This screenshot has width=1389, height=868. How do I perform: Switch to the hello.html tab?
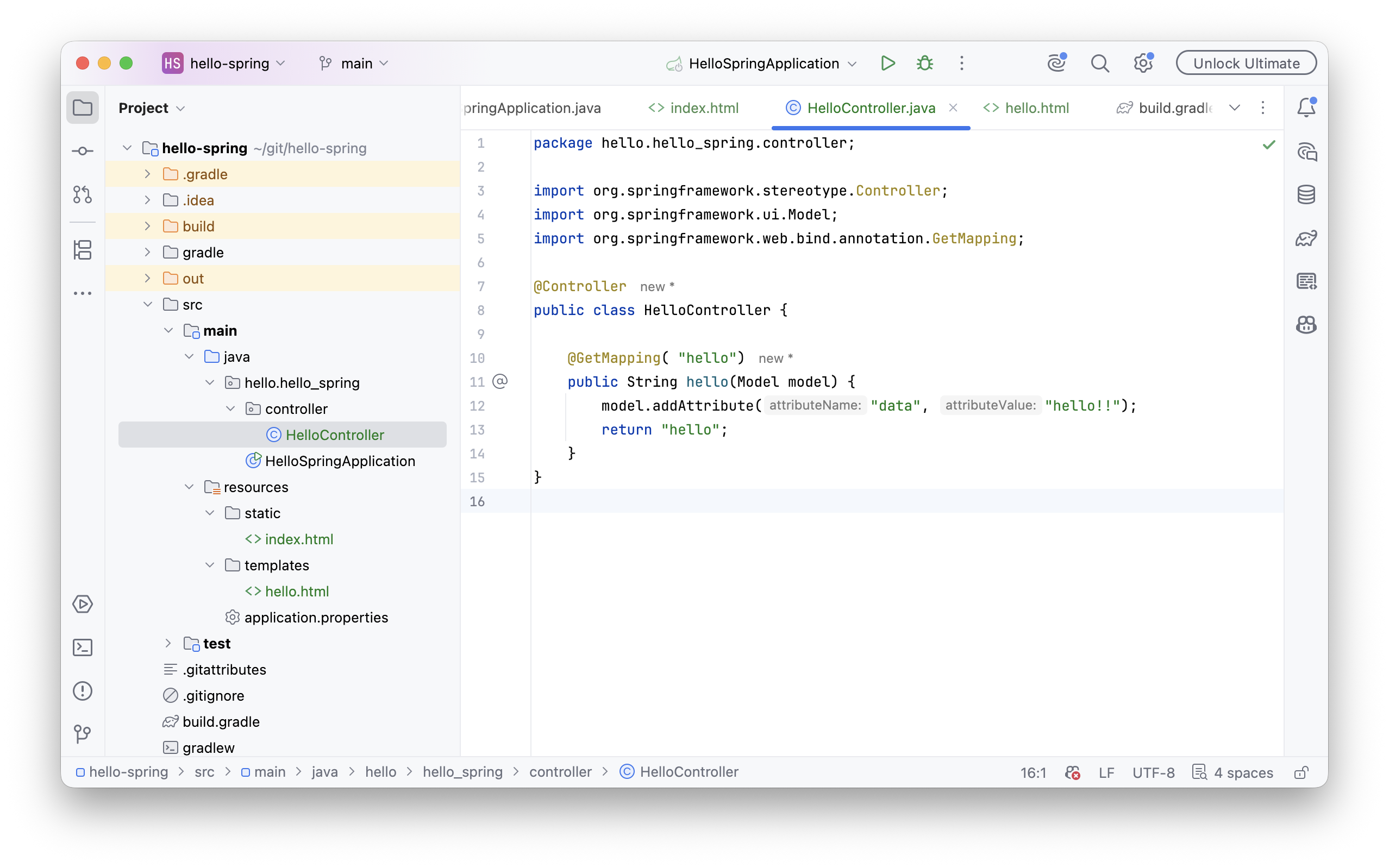(x=1026, y=108)
